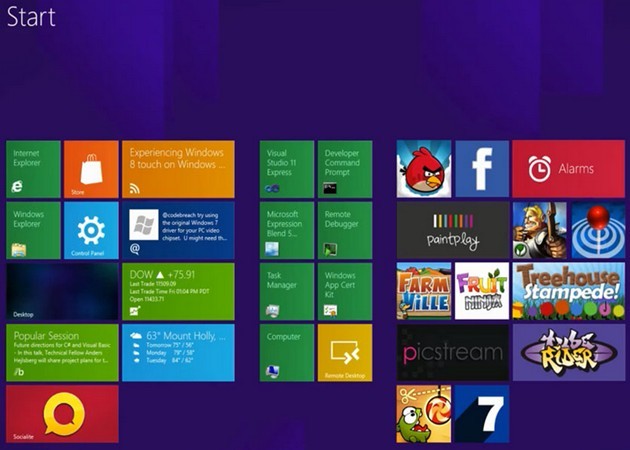Open the Task Manager tile
This screenshot has width=630, height=450.
coord(287,292)
